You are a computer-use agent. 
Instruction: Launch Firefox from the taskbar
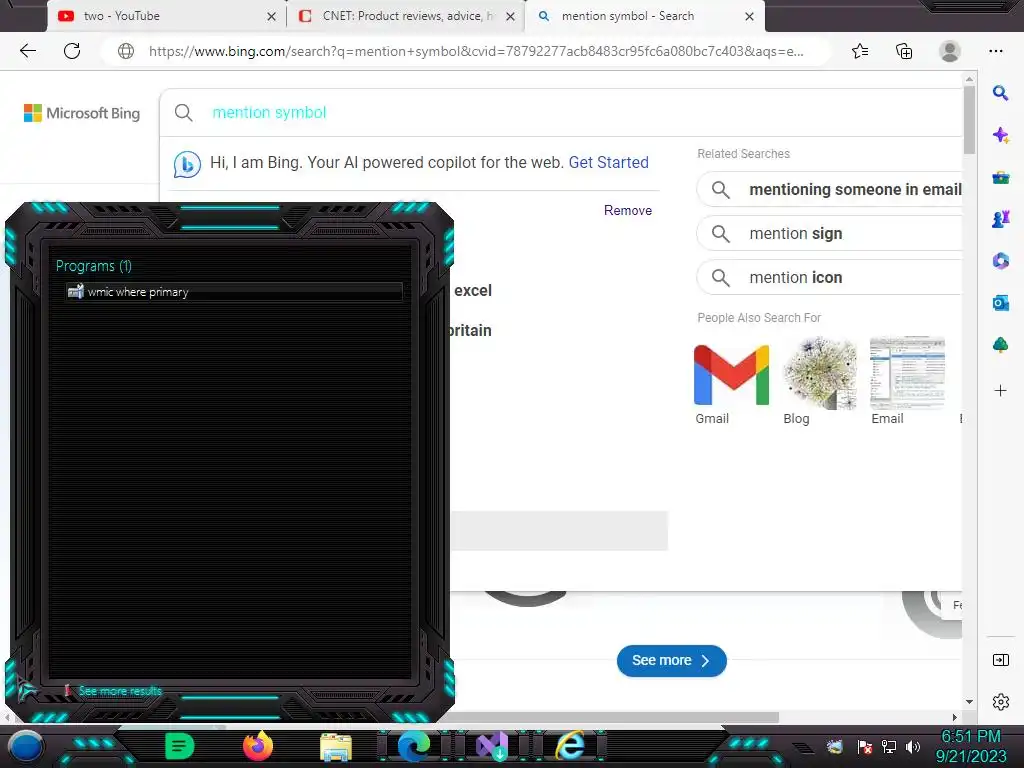click(257, 746)
